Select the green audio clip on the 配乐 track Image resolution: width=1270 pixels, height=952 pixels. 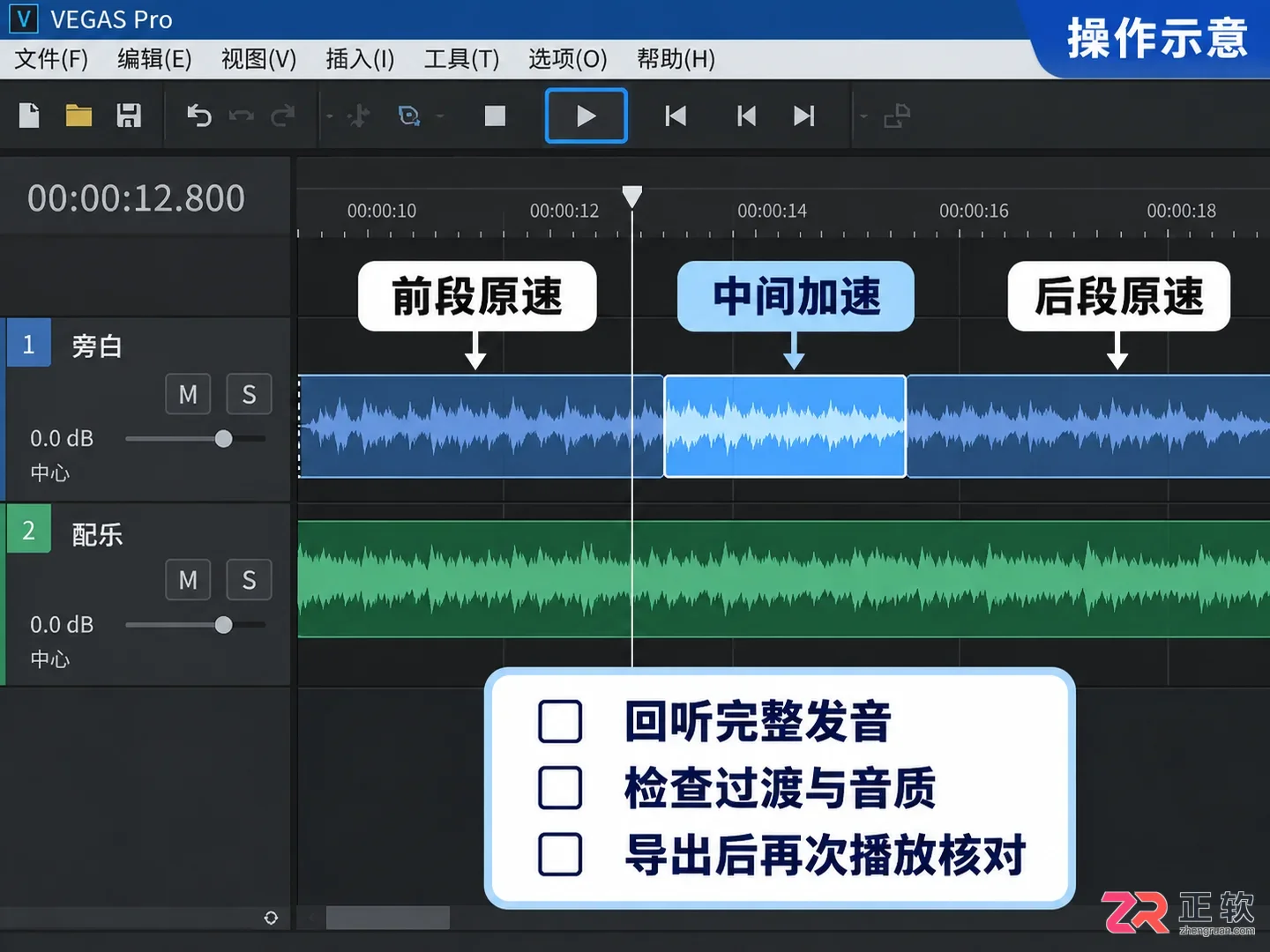point(784,579)
